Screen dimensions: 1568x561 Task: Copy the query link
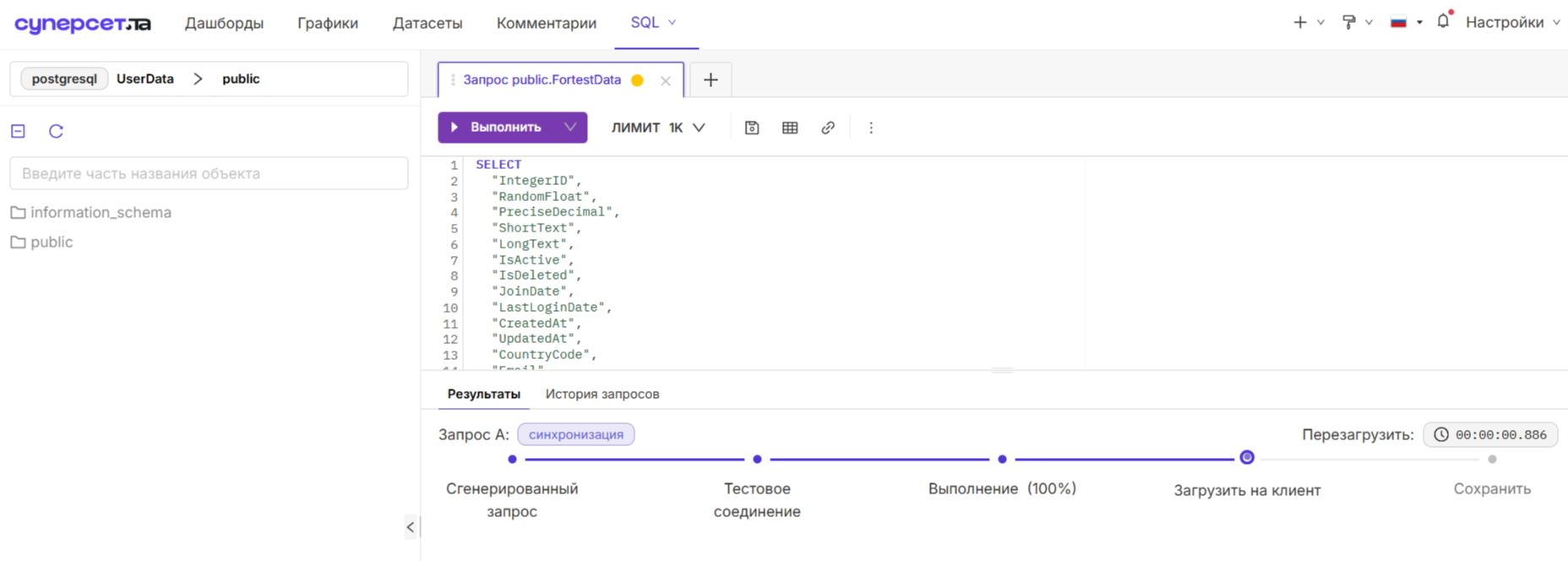coord(828,128)
